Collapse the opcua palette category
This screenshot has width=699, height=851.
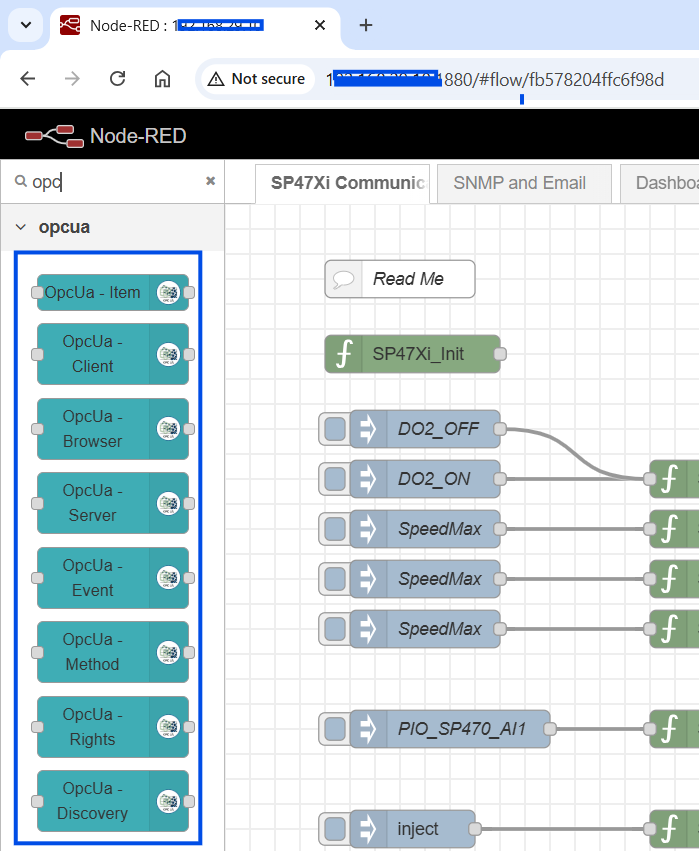click(x=21, y=227)
